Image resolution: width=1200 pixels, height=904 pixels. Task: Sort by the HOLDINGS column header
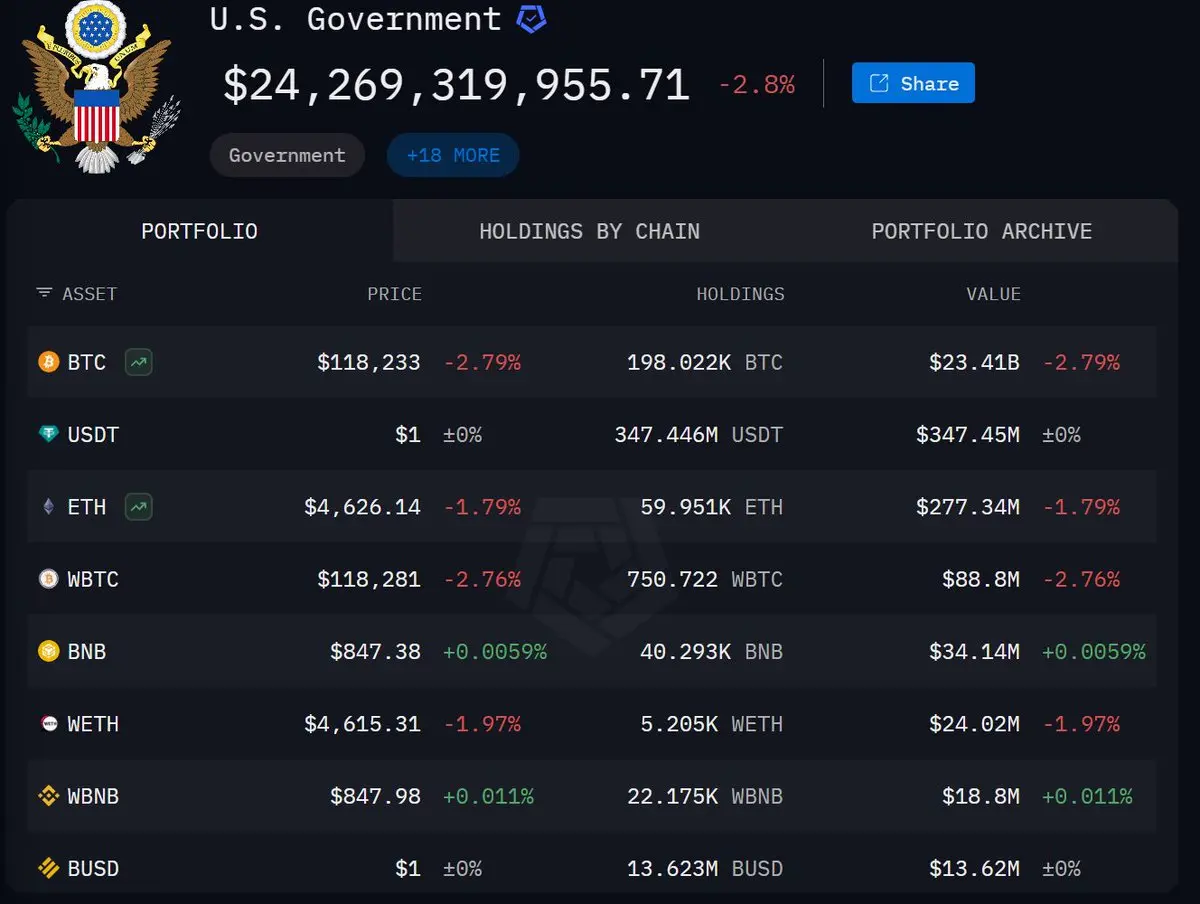pyautogui.click(x=740, y=294)
